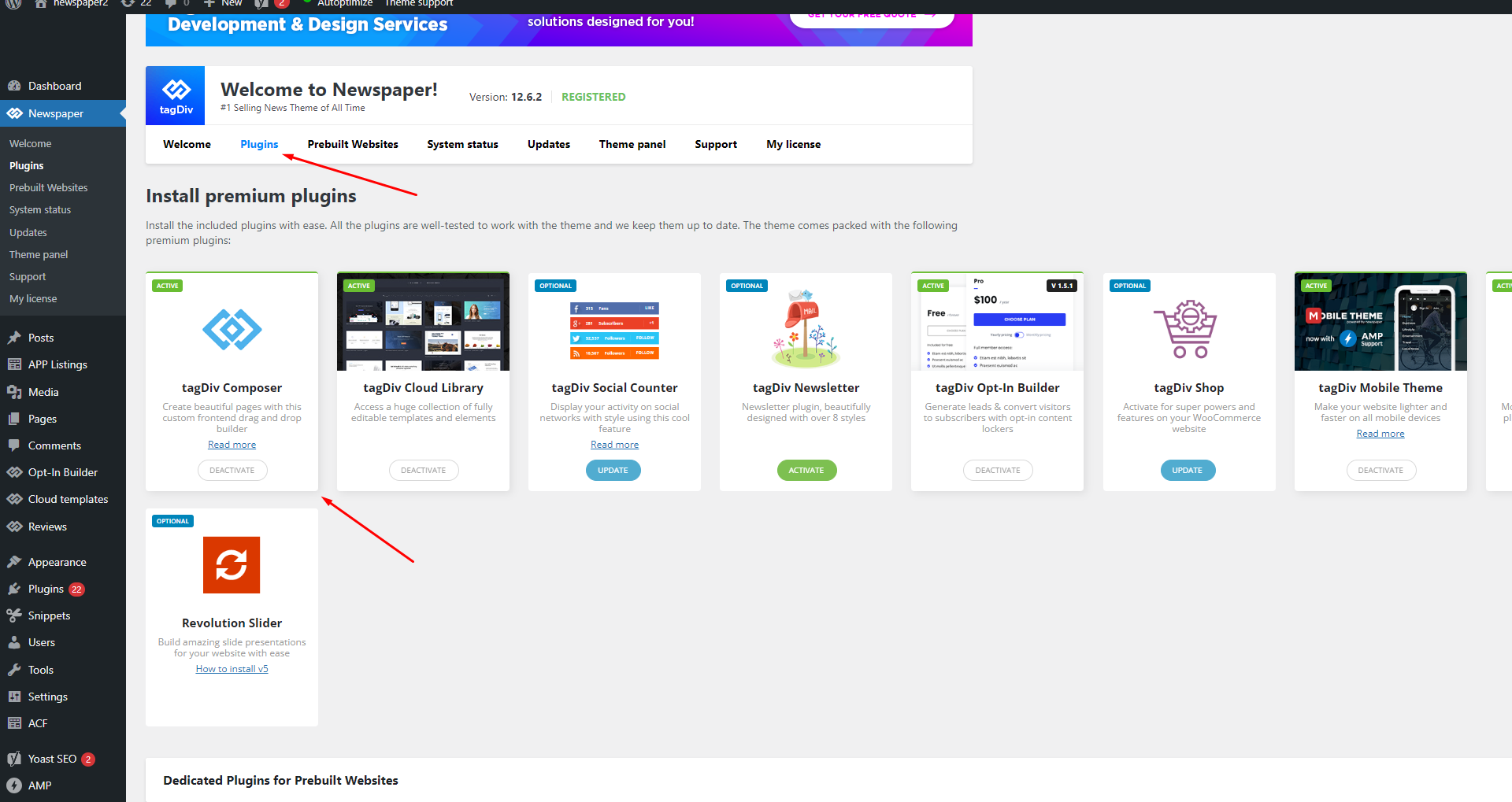Open the APP Listings sidebar icon
This screenshot has height=802, width=1512.
(14, 364)
